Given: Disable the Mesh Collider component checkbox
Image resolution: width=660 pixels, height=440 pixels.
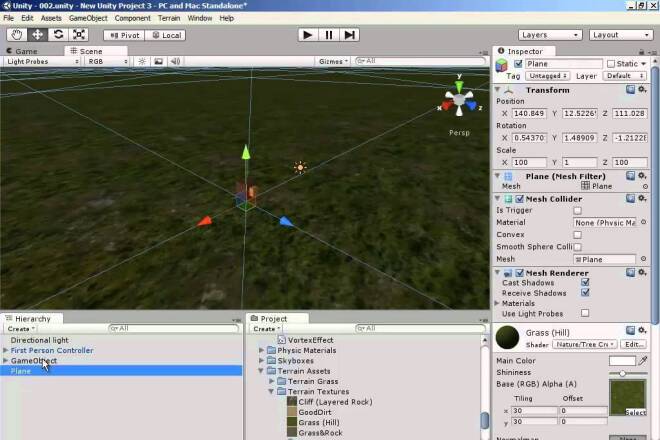Looking at the screenshot, I should [520, 199].
